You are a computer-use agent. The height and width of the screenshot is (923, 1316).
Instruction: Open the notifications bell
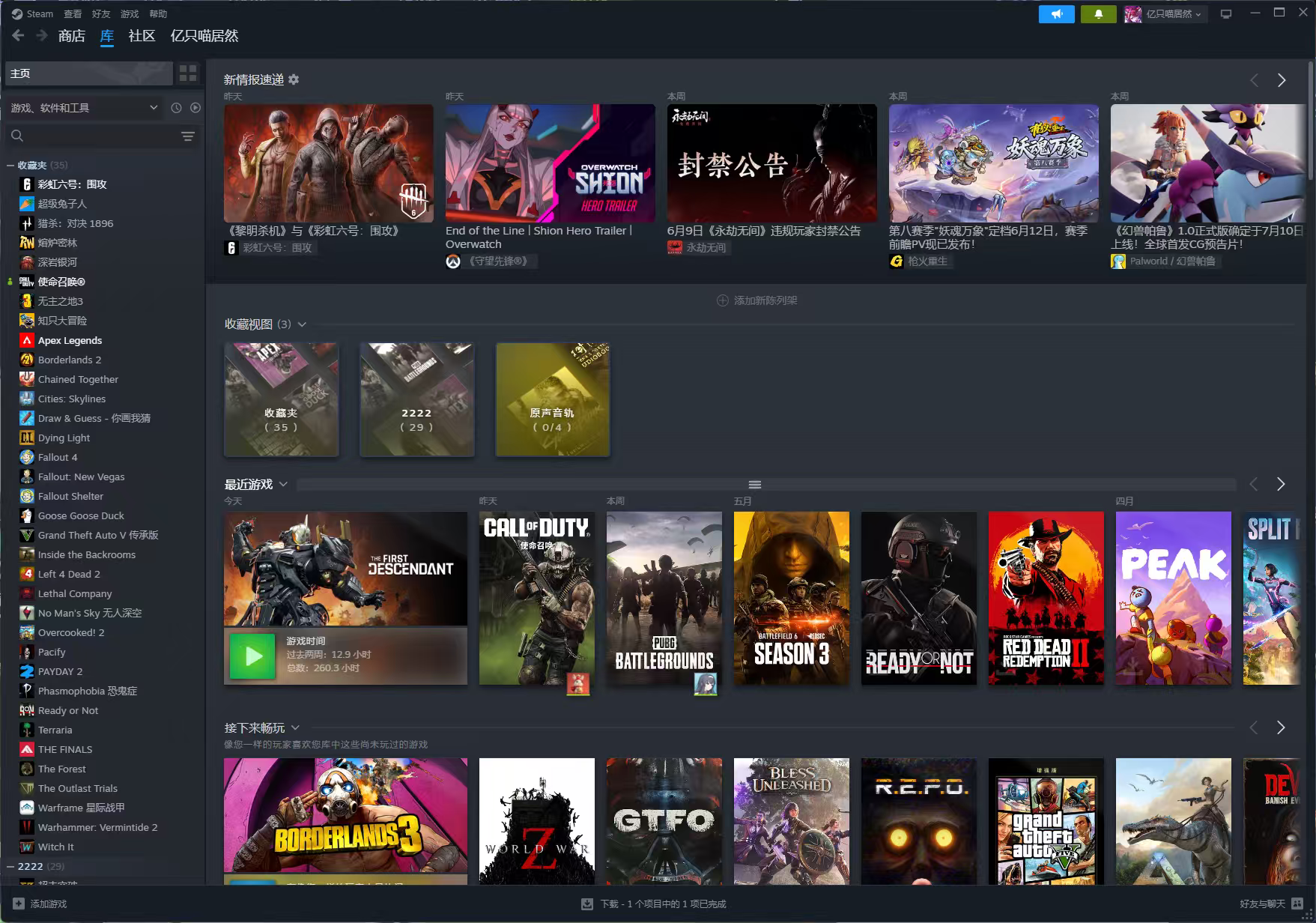pos(1099,13)
